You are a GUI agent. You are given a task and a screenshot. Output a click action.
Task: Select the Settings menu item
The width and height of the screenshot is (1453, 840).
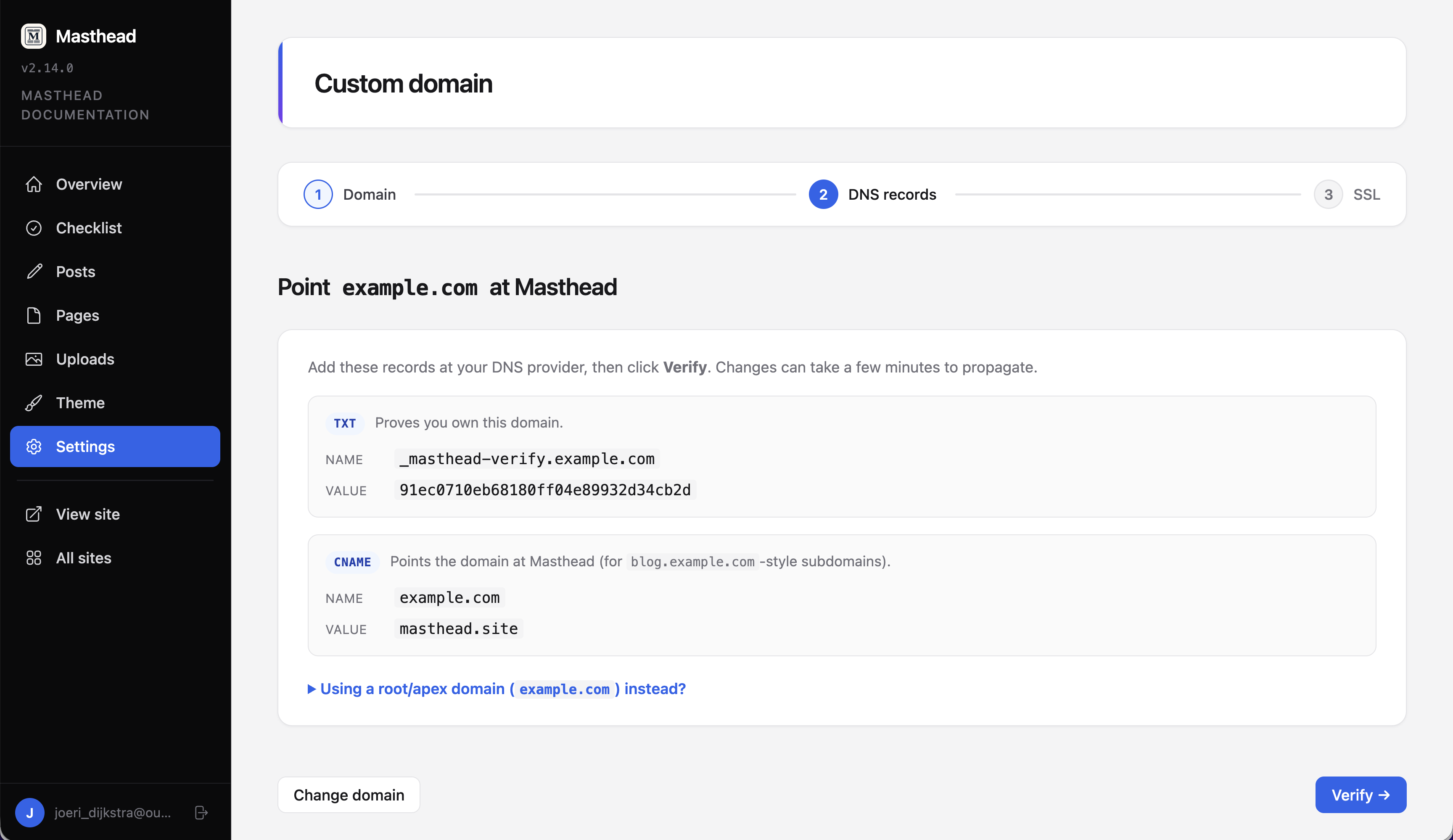pyautogui.click(x=115, y=447)
